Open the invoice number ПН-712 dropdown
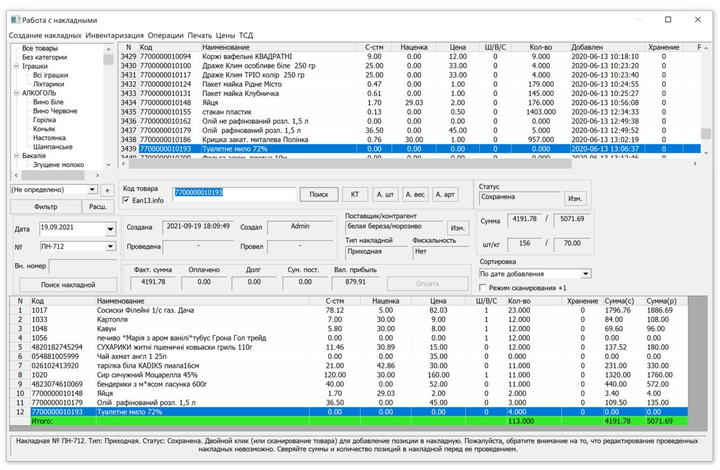This screenshot has width=720, height=470. [x=110, y=246]
